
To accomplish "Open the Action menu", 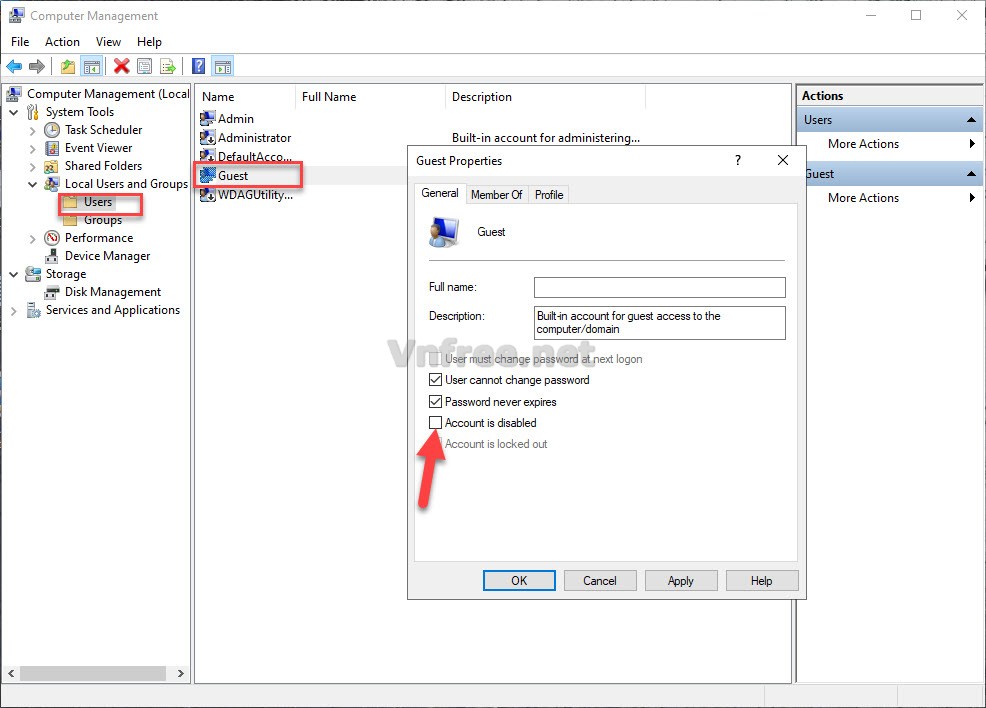I will 62,42.
